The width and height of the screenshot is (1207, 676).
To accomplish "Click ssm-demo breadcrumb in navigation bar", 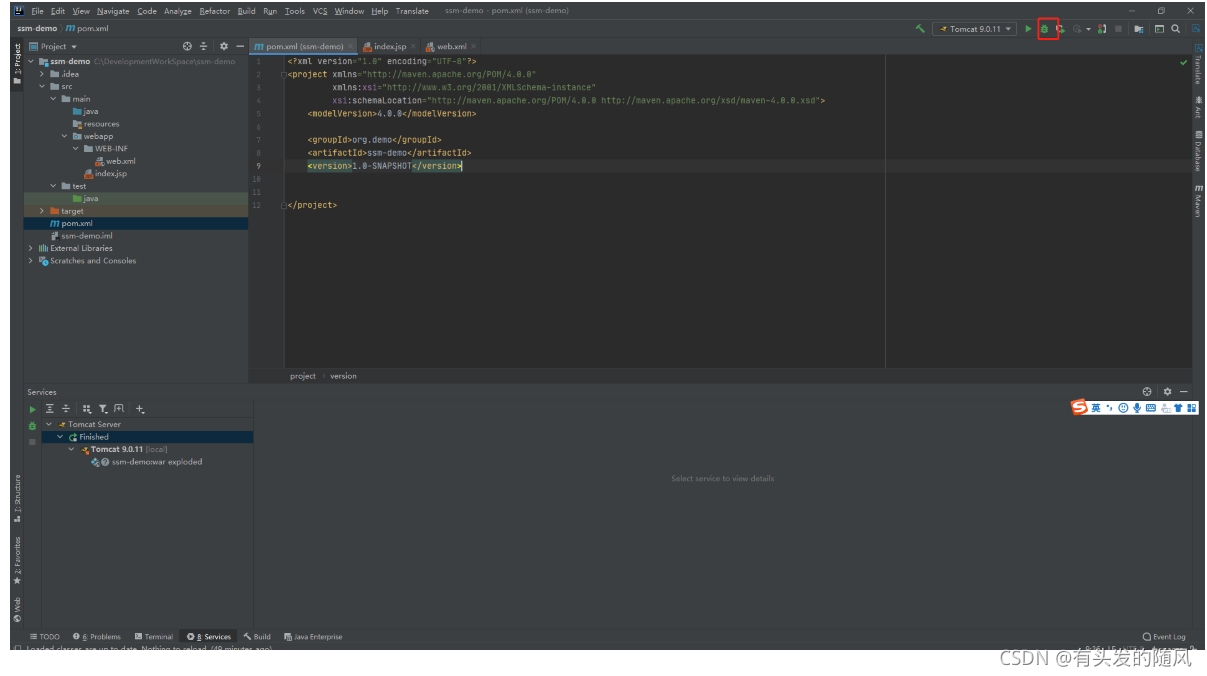I will 36,28.
